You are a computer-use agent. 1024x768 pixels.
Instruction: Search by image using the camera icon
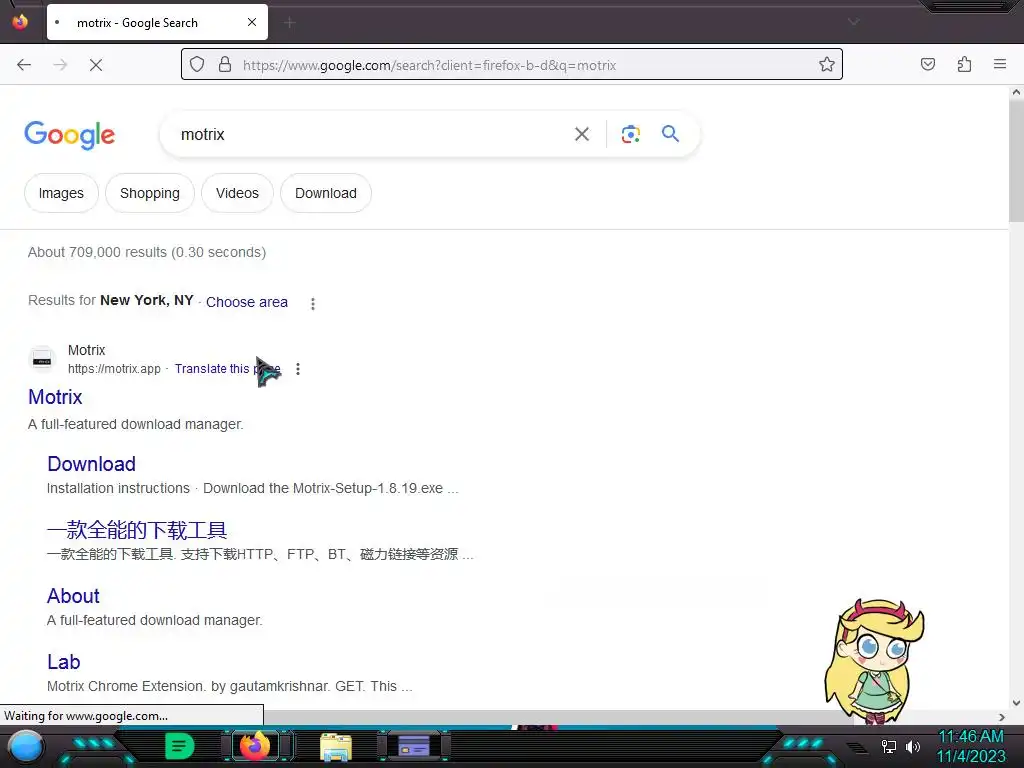click(x=630, y=135)
